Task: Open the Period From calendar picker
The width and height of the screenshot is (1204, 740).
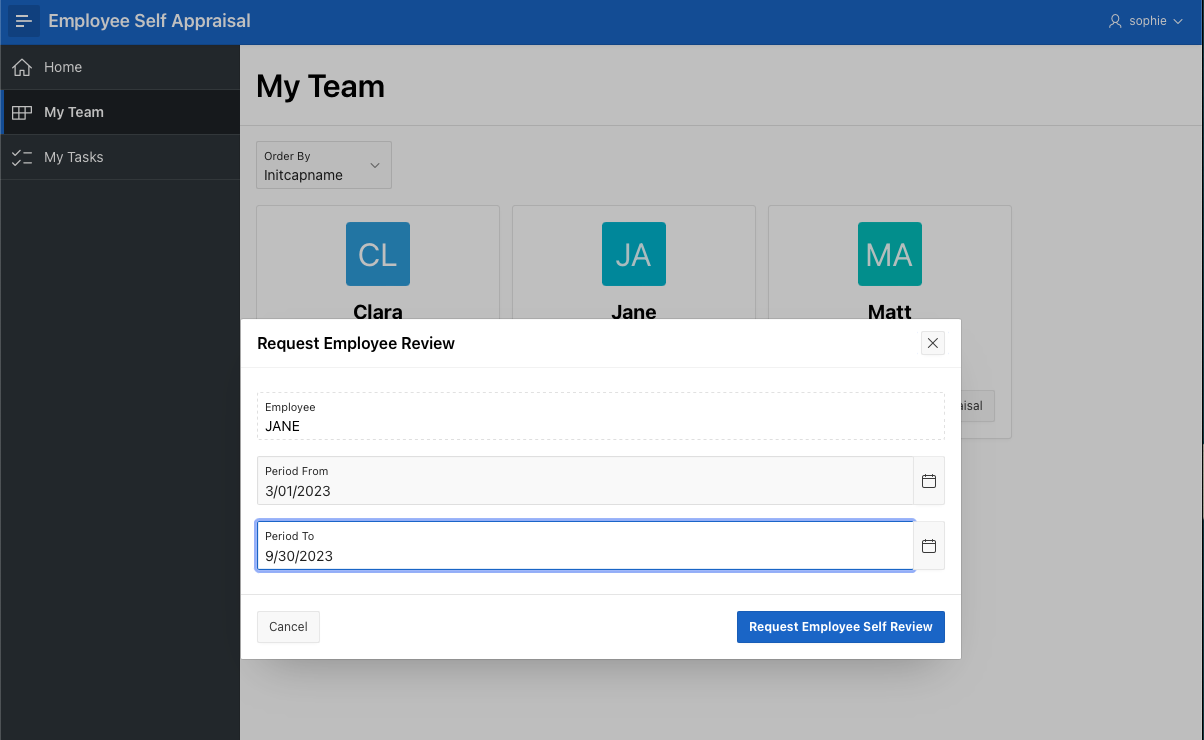Action: (929, 481)
